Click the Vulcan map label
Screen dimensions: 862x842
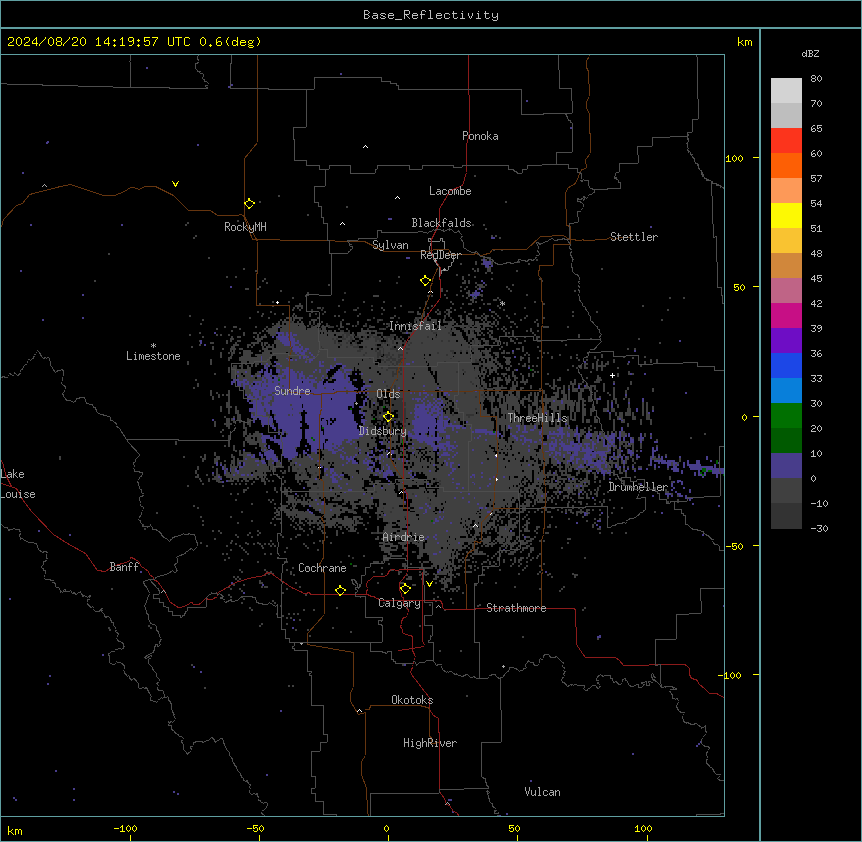pyautogui.click(x=543, y=792)
